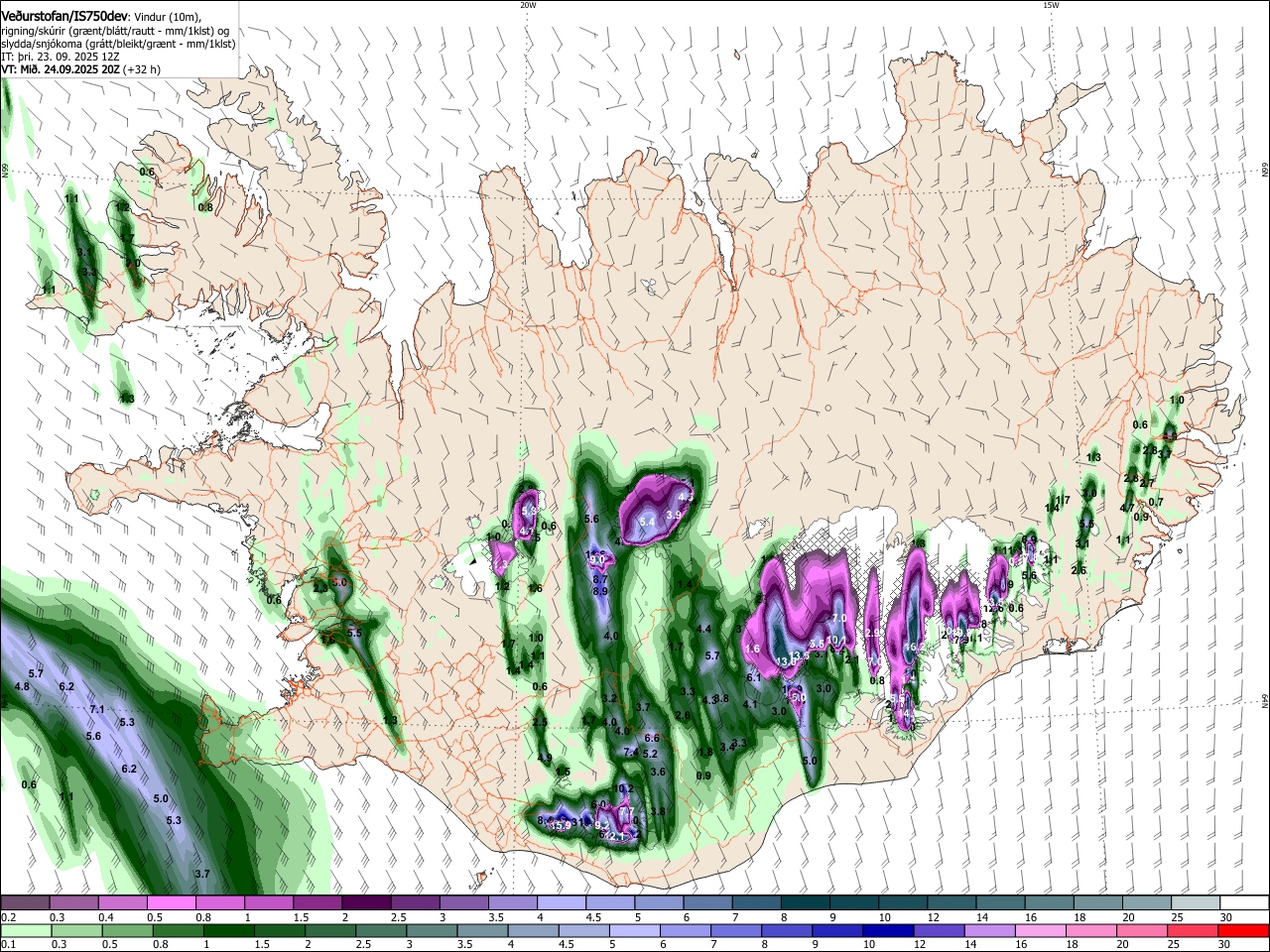Click the '6.6' precipitation value

[x=652, y=738]
